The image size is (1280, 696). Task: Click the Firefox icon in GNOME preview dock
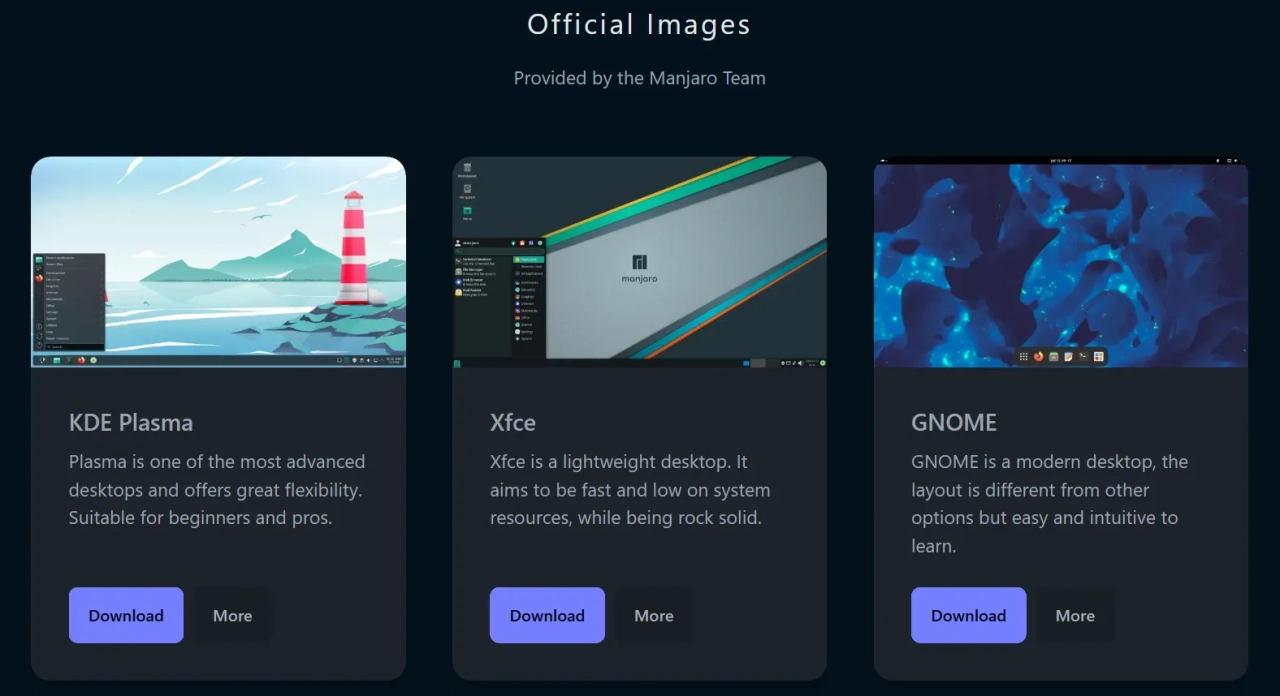[1038, 357]
